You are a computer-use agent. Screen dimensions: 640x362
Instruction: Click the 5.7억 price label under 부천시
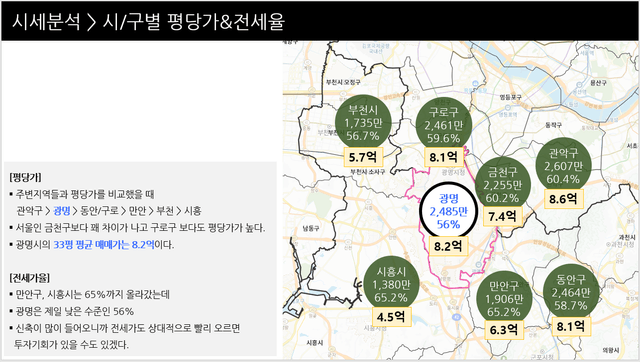click(x=363, y=157)
